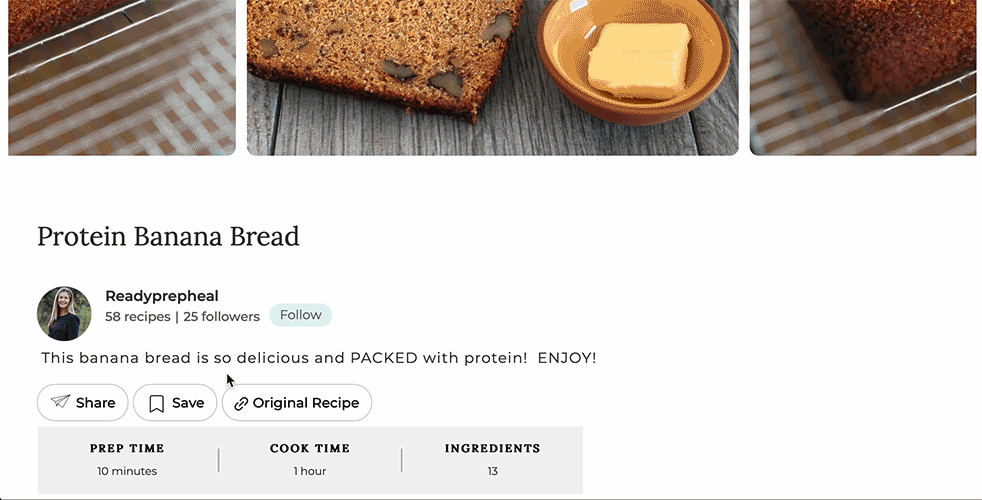Toggle Follow for Readyprepheal
The width and height of the screenshot is (982, 500).
pos(300,315)
